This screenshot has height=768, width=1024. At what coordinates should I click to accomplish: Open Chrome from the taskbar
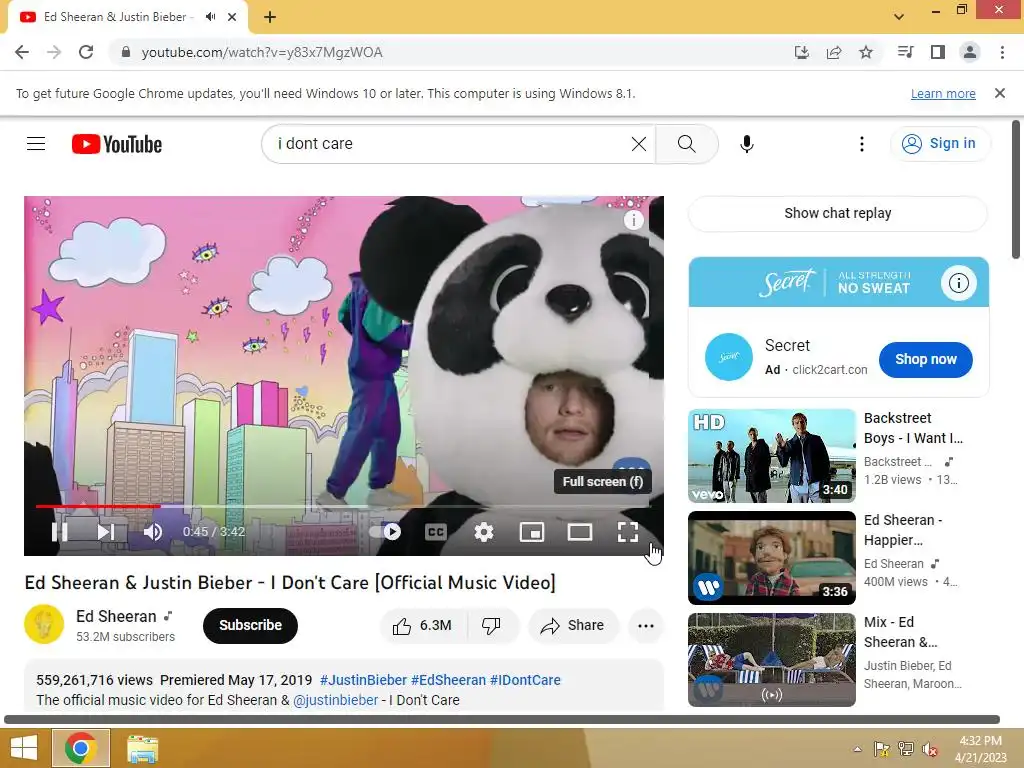tap(81, 748)
